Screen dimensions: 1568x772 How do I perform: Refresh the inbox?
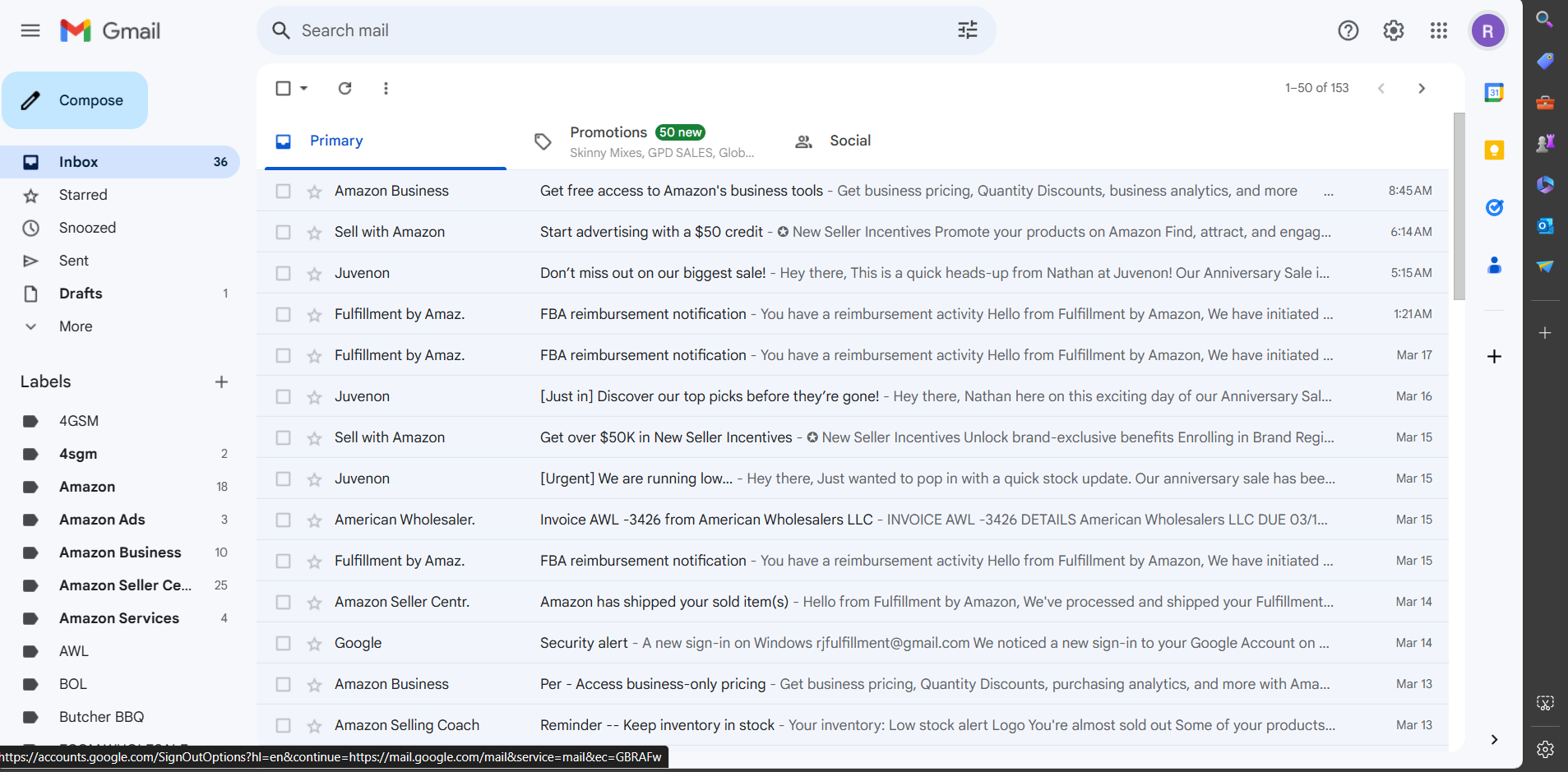tap(345, 88)
